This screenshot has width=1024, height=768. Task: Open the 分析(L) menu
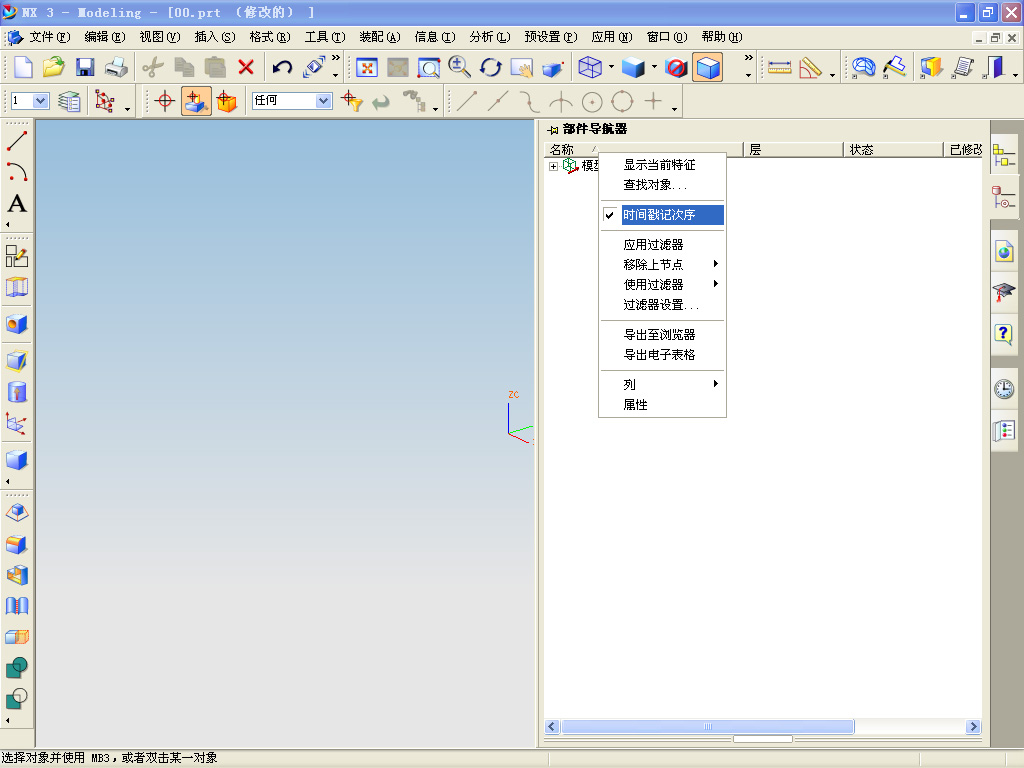(x=490, y=37)
